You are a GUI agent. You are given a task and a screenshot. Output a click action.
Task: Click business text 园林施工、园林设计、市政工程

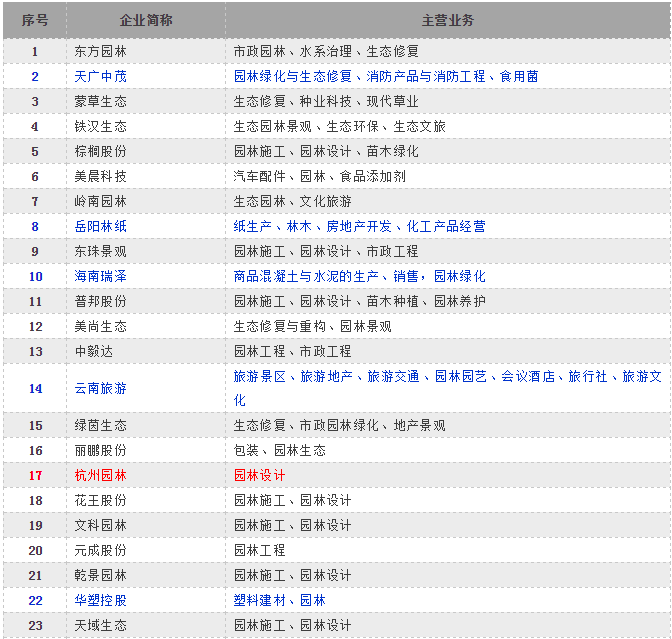coord(326,251)
